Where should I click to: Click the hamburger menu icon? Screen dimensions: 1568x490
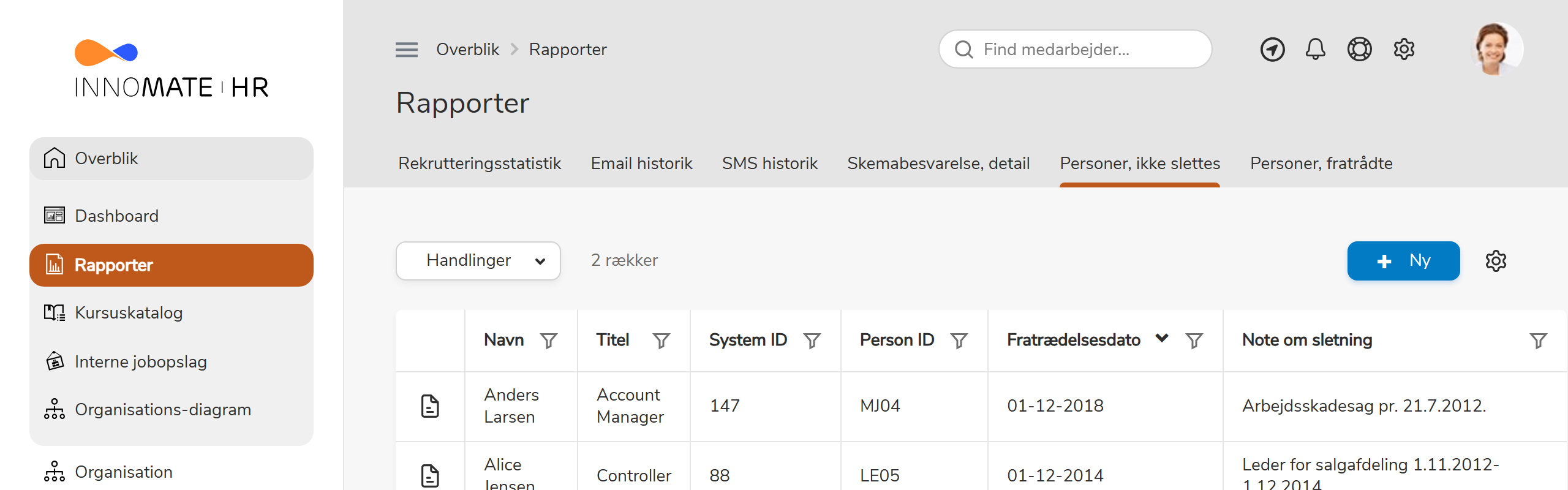tap(406, 50)
